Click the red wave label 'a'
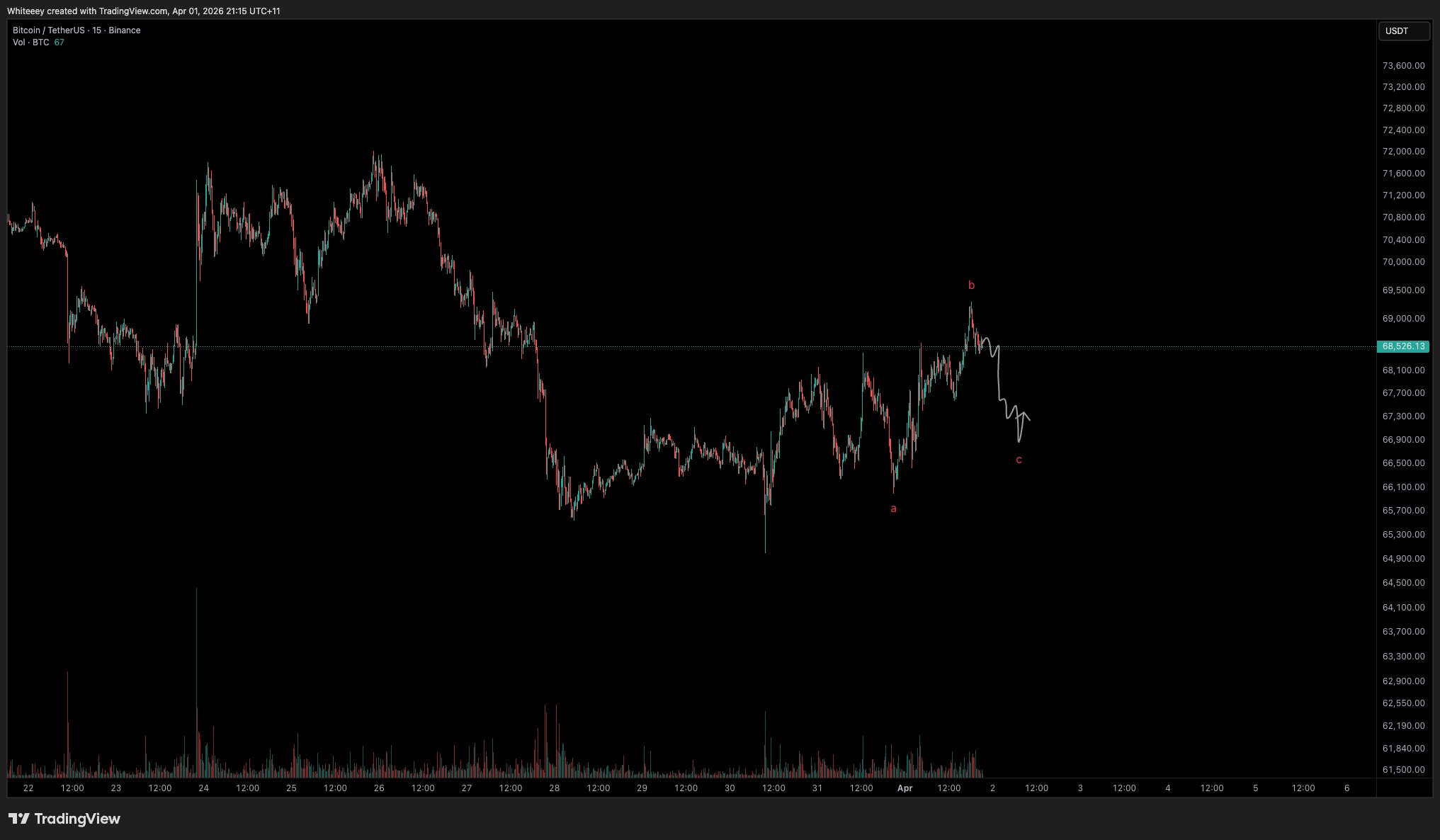This screenshot has height=840, width=1440. [x=893, y=509]
